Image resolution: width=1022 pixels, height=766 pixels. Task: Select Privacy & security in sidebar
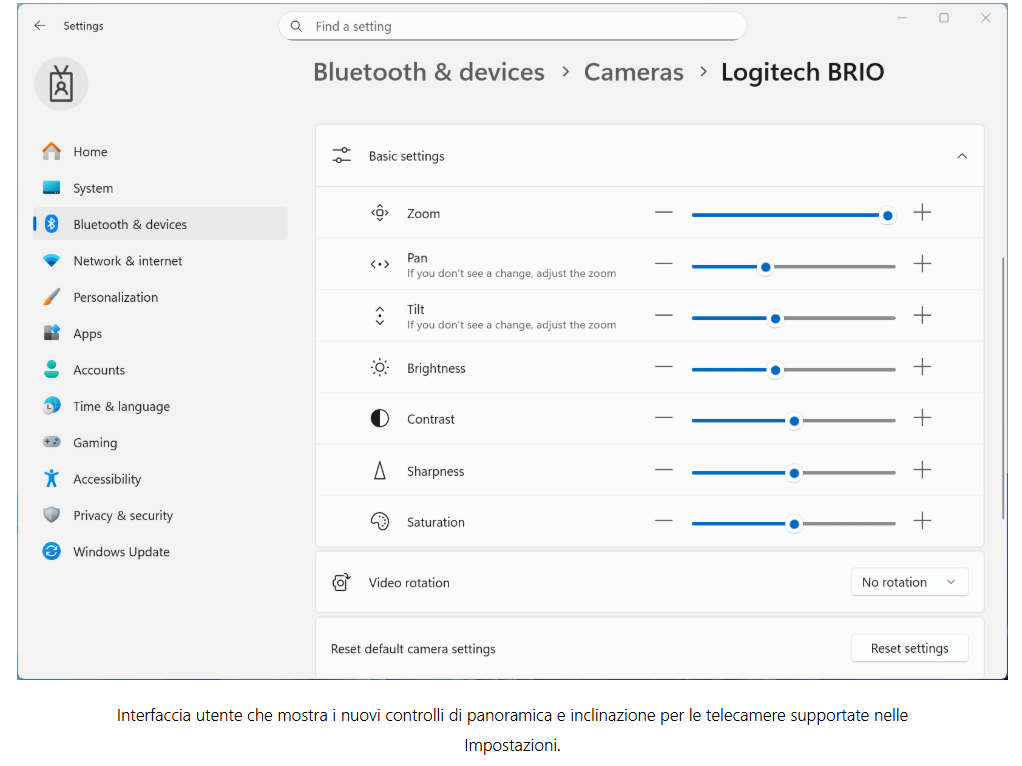point(123,516)
